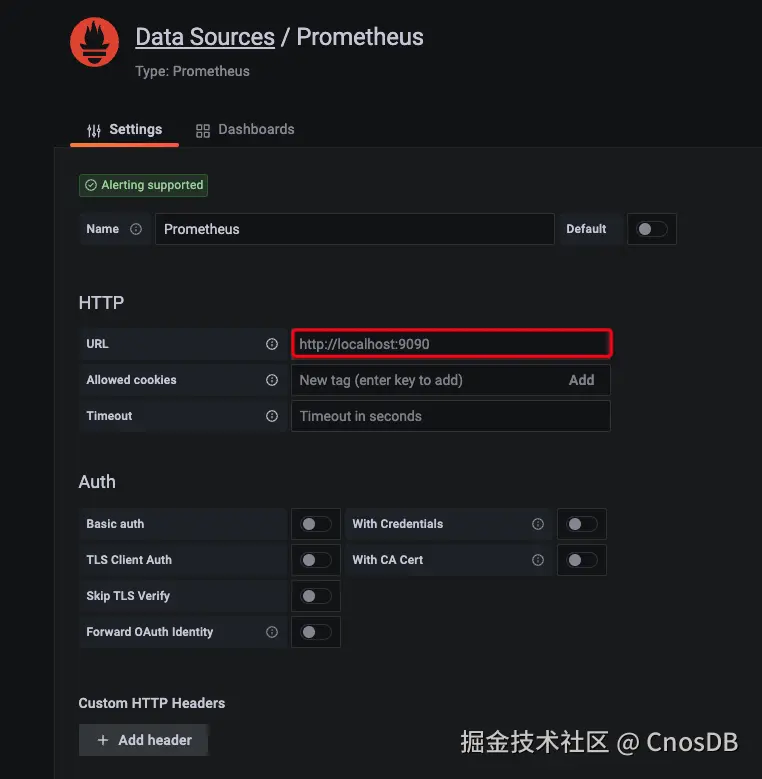Click the Allowed cookies info icon

point(272,380)
